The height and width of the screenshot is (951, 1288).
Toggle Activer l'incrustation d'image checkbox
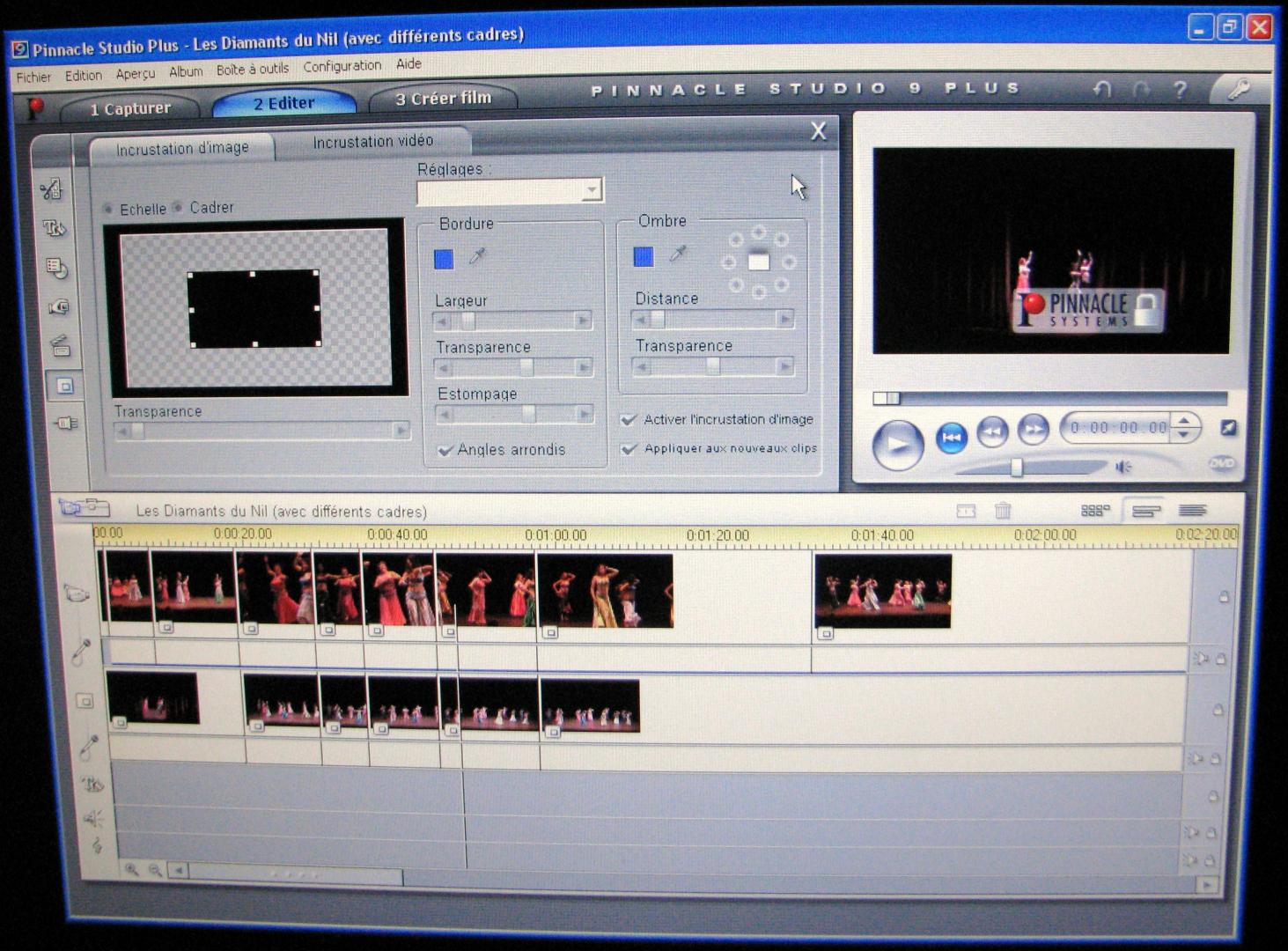[x=628, y=419]
